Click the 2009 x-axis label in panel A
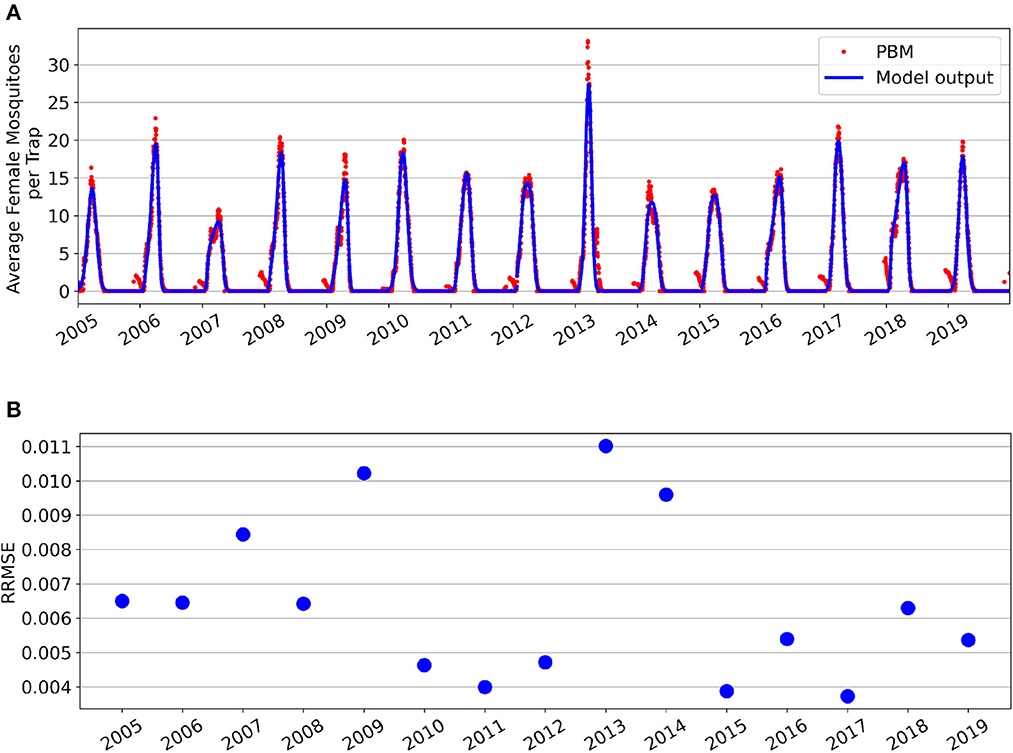 pyautogui.click(x=326, y=329)
